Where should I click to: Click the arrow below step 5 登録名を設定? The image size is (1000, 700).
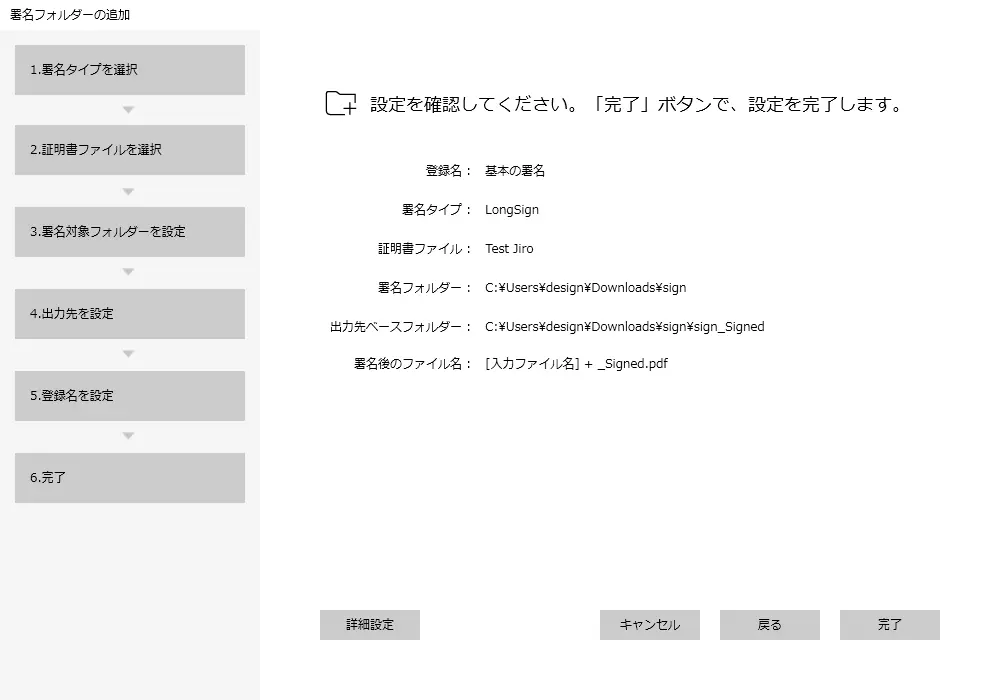tap(128, 436)
